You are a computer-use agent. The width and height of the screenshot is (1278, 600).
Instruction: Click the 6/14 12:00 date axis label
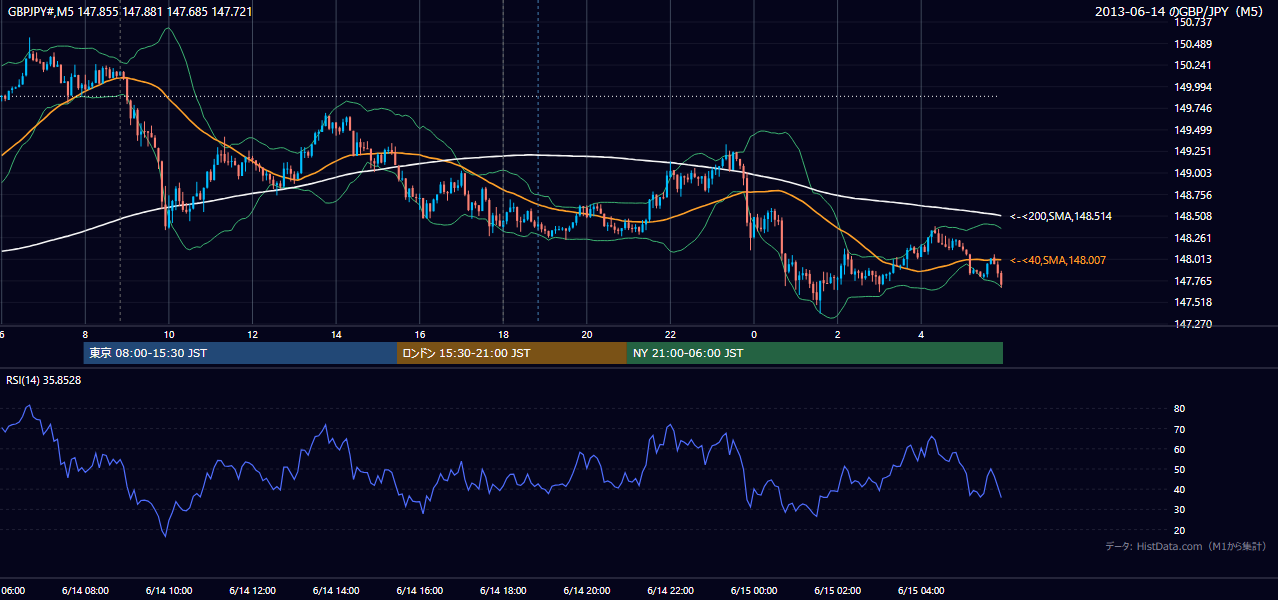252,590
